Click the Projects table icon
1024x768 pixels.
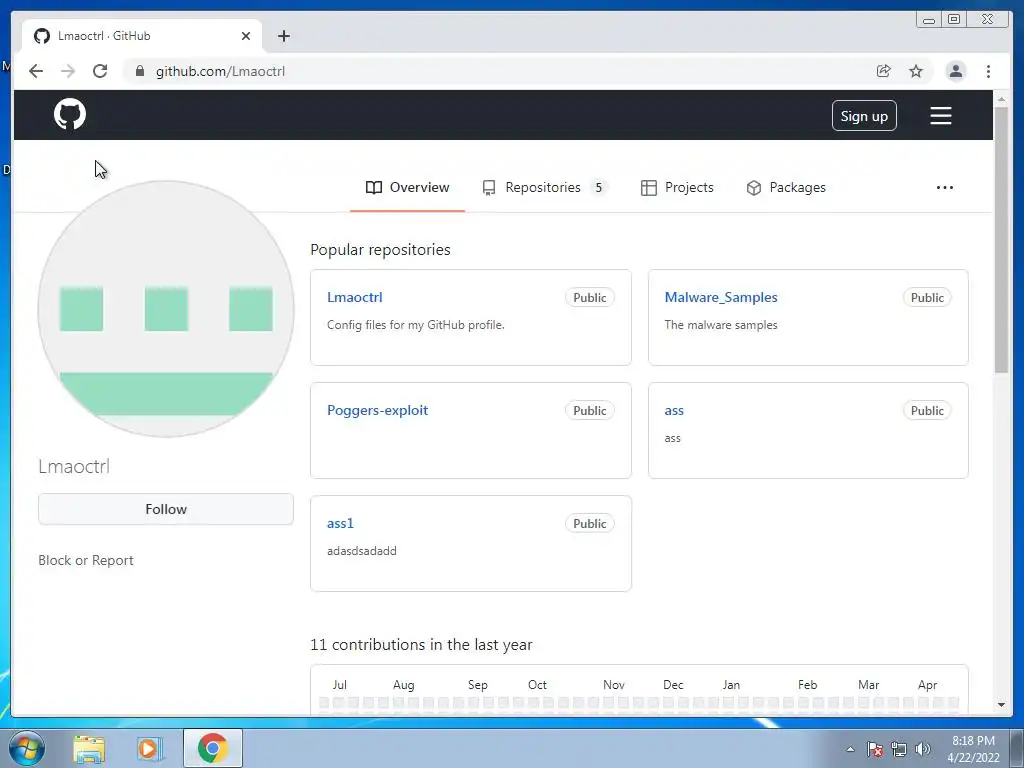[x=648, y=187]
